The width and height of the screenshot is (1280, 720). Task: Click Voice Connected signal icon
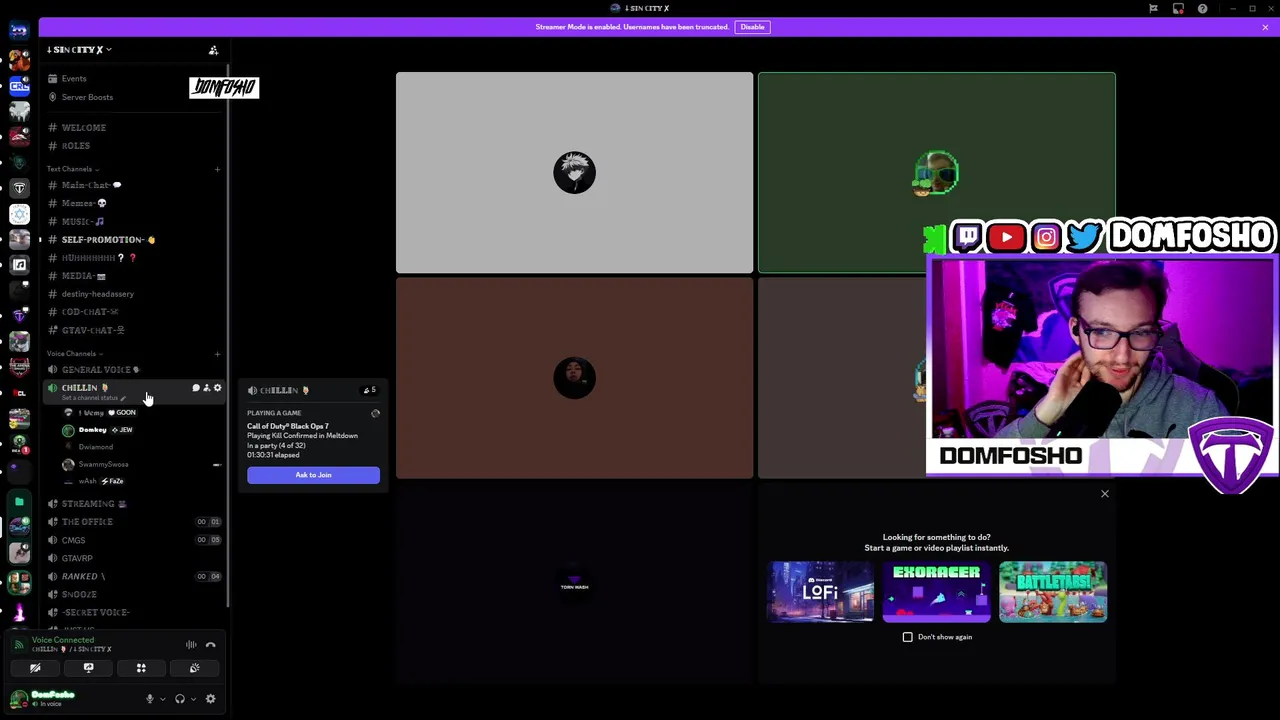(19, 644)
